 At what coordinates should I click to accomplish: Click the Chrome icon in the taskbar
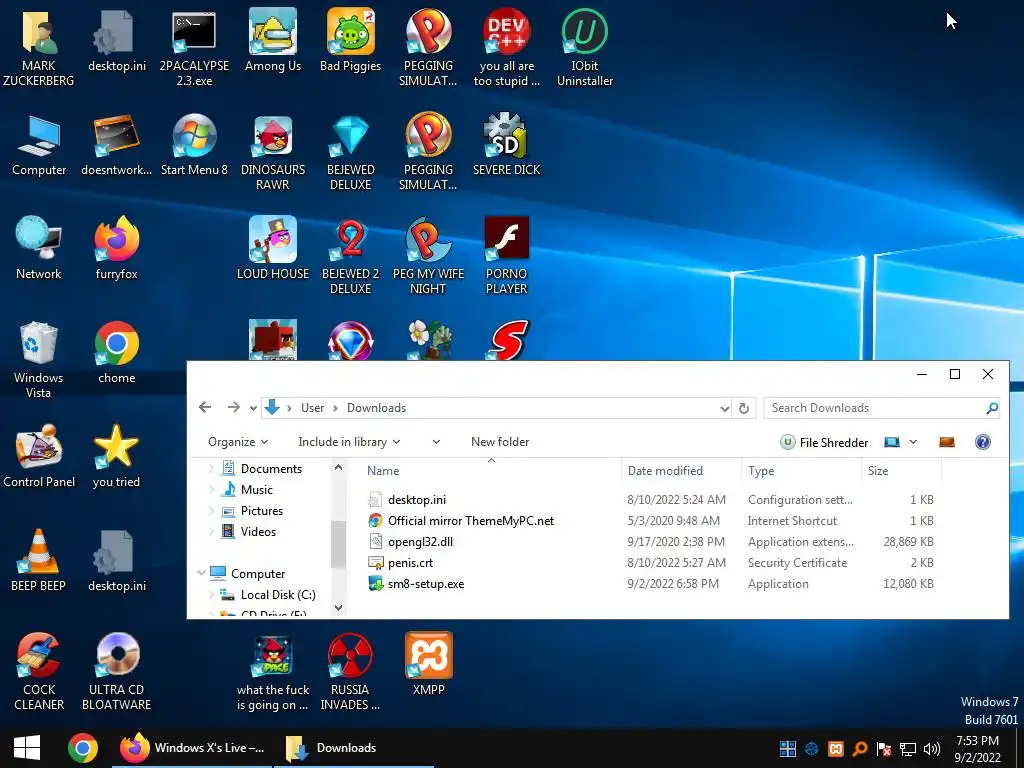[x=83, y=748]
